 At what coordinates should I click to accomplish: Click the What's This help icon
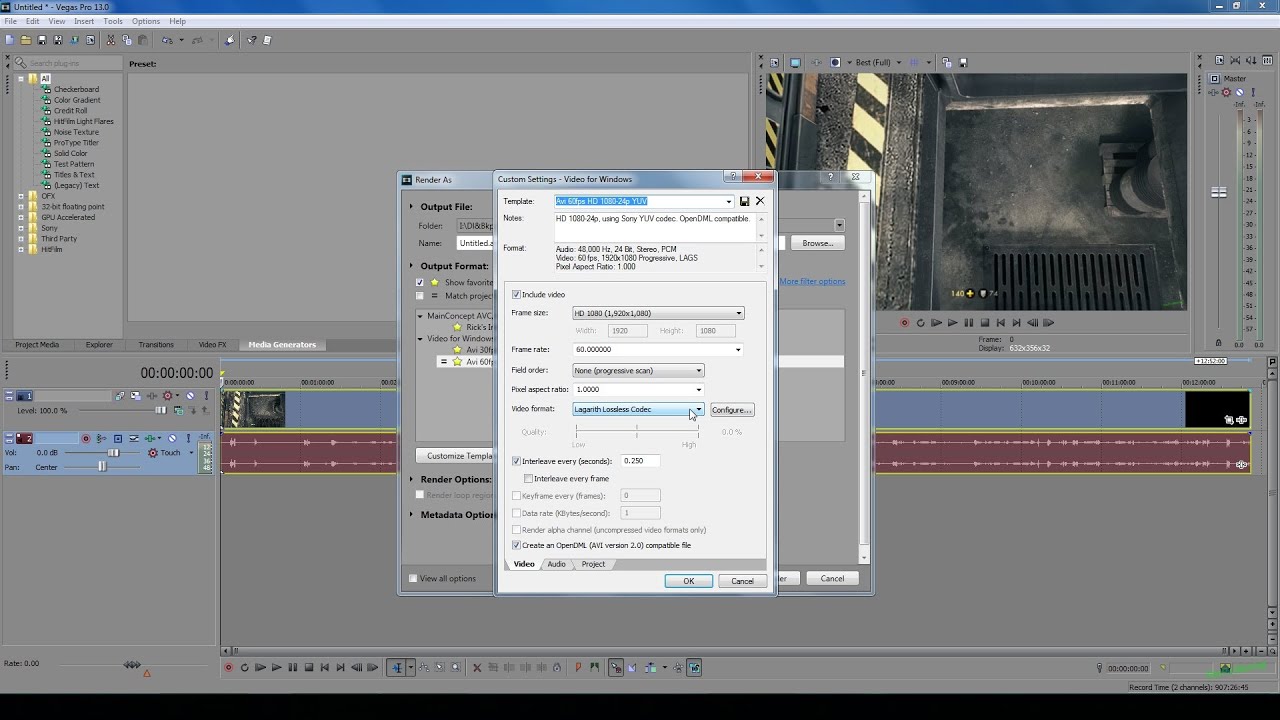click(252, 40)
